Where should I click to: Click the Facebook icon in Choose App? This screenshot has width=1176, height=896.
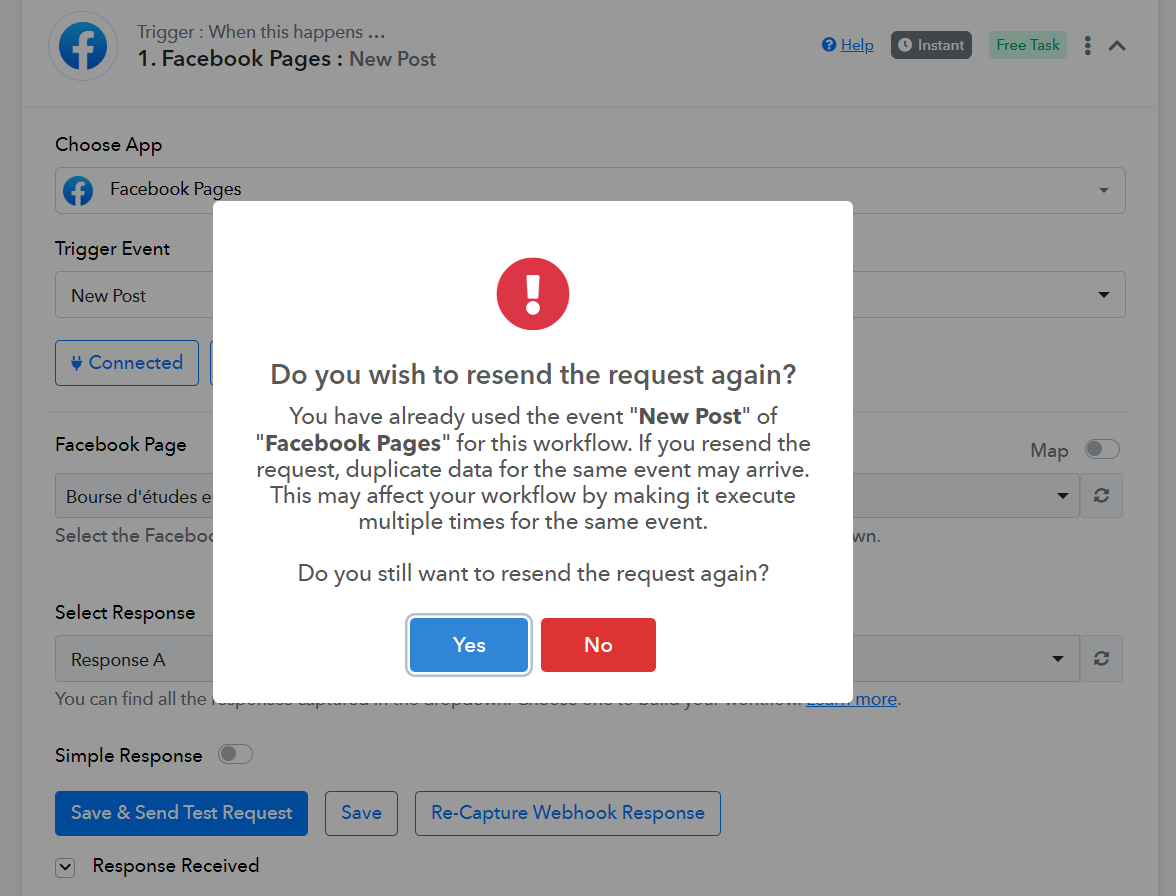tap(78, 190)
